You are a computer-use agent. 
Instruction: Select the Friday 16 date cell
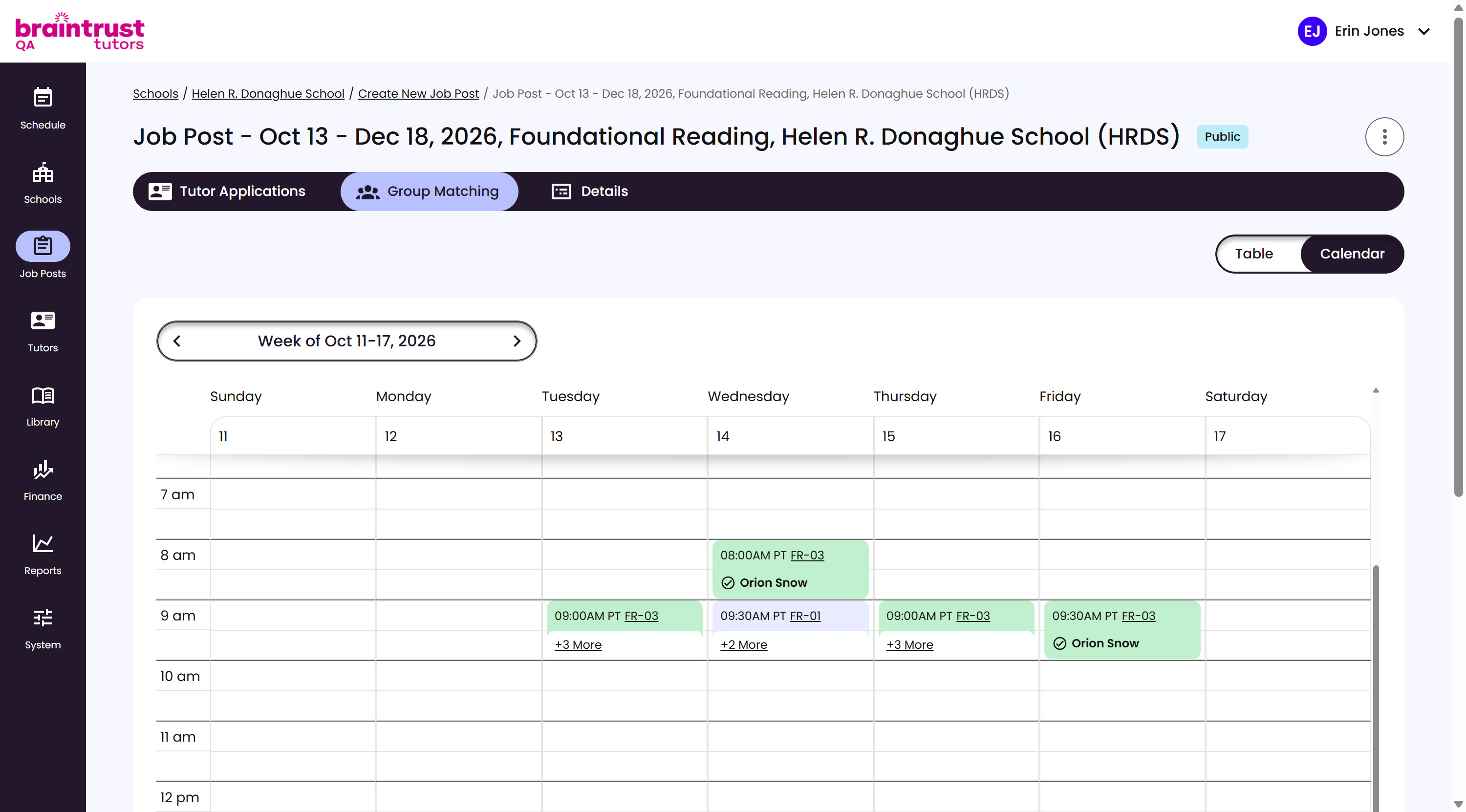pos(1121,436)
